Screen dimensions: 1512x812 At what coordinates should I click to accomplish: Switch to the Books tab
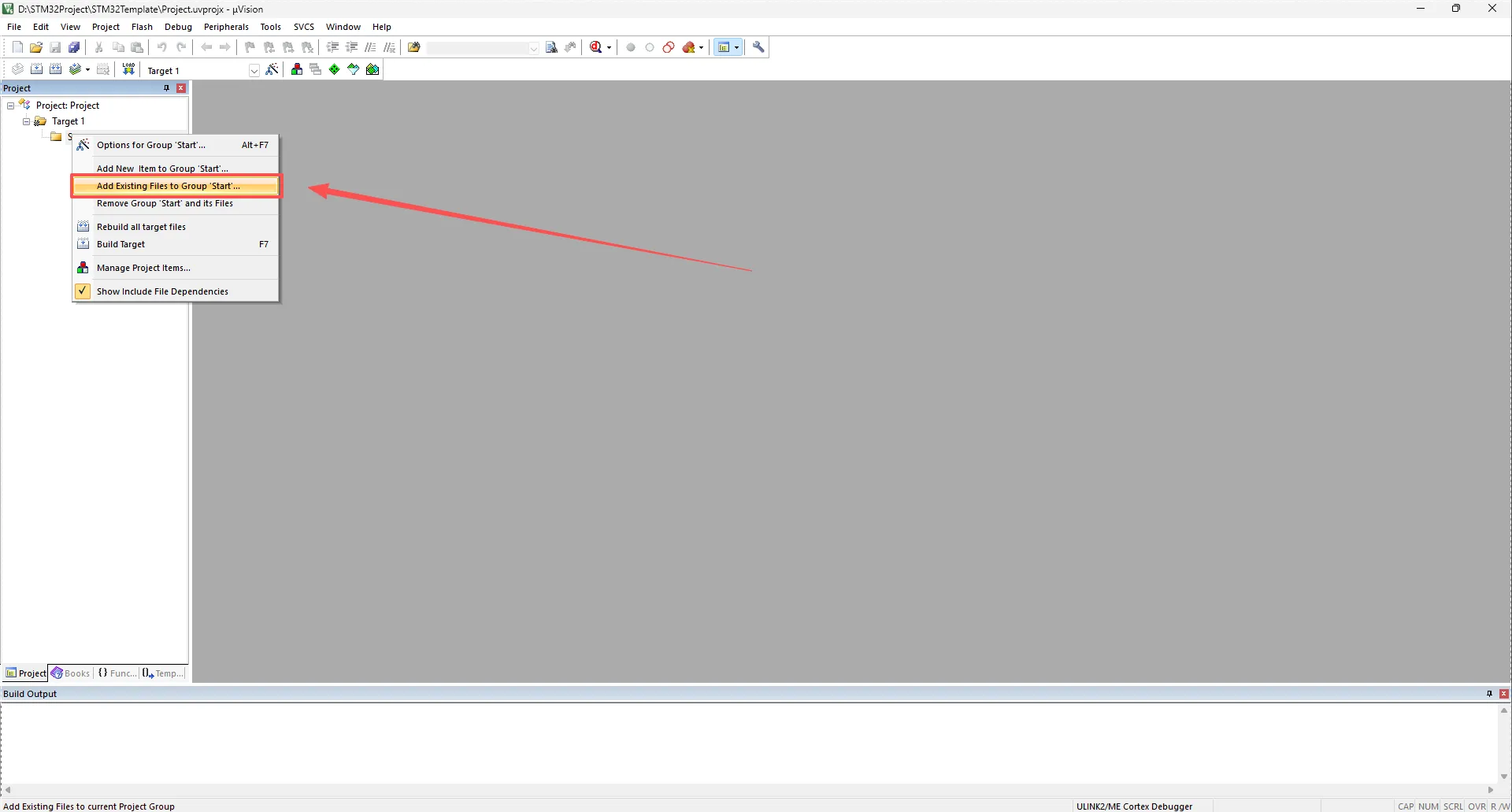point(71,673)
